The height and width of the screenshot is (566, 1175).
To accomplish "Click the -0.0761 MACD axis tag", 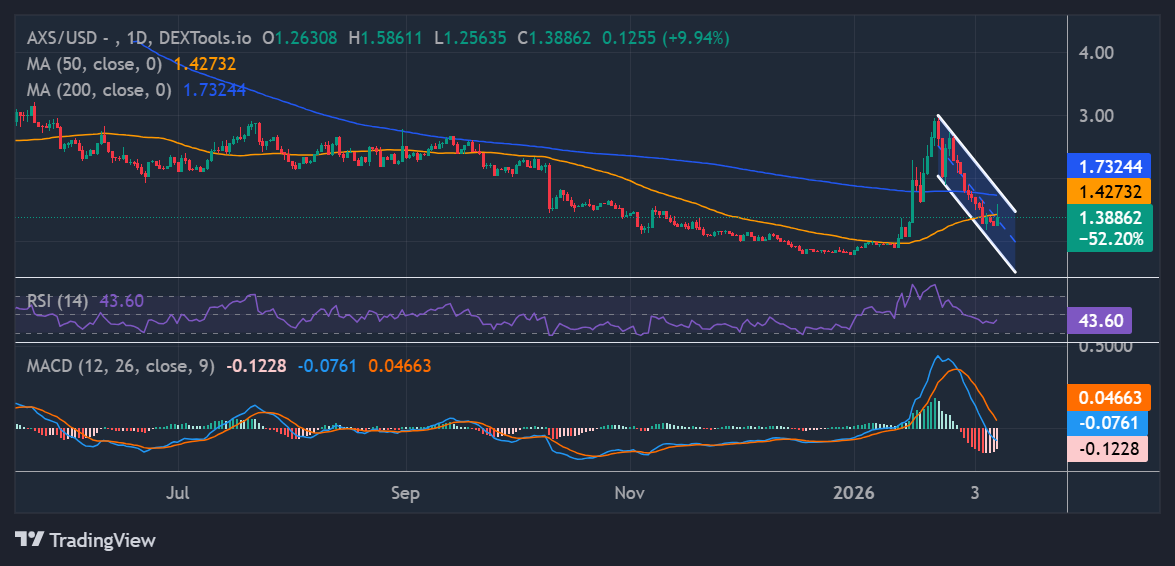I will click(x=1108, y=423).
